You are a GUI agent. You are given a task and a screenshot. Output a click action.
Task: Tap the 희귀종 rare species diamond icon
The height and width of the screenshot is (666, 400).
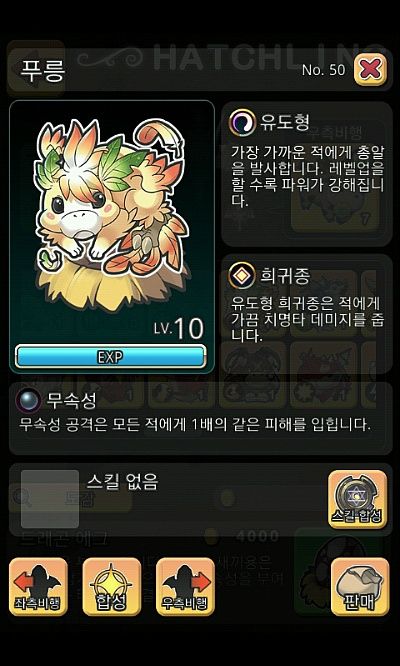click(242, 276)
